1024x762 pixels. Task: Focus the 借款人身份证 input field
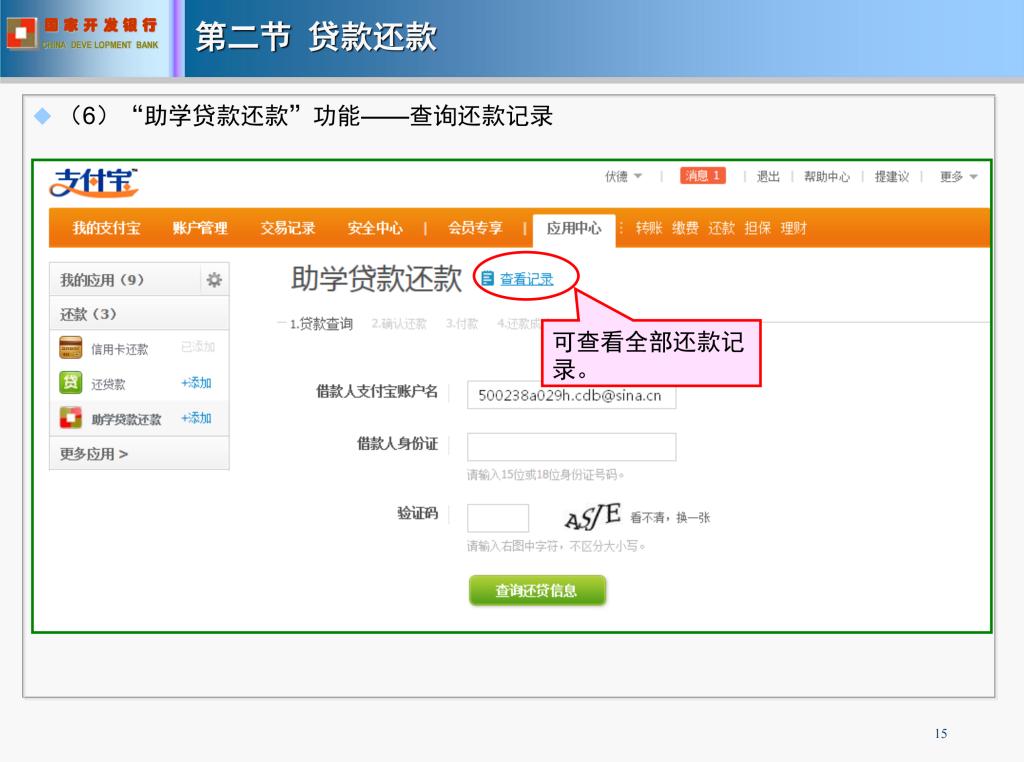point(571,446)
